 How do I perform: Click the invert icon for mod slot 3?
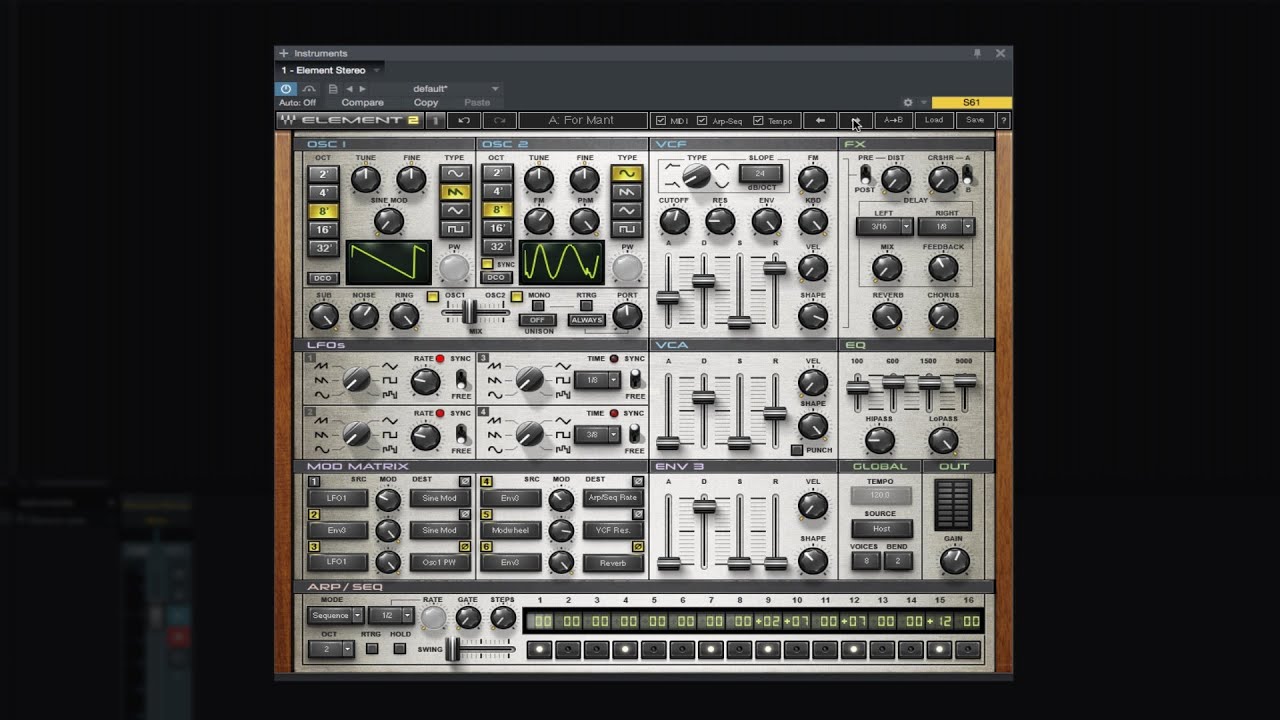click(x=465, y=547)
